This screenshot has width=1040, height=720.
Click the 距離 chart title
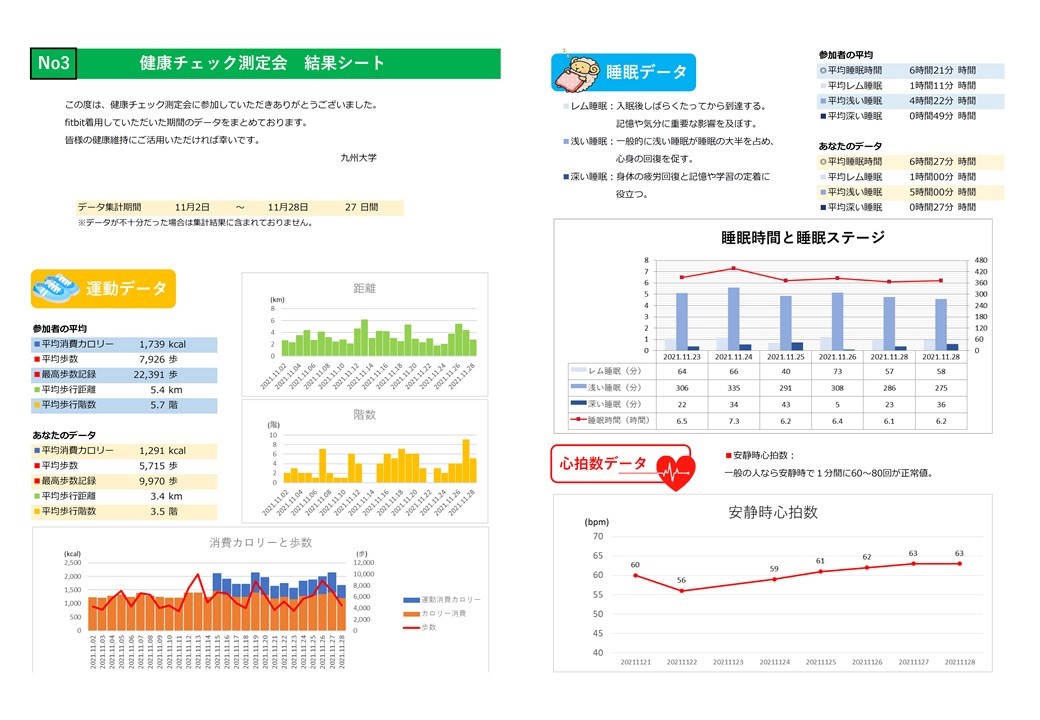click(x=366, y=286)
